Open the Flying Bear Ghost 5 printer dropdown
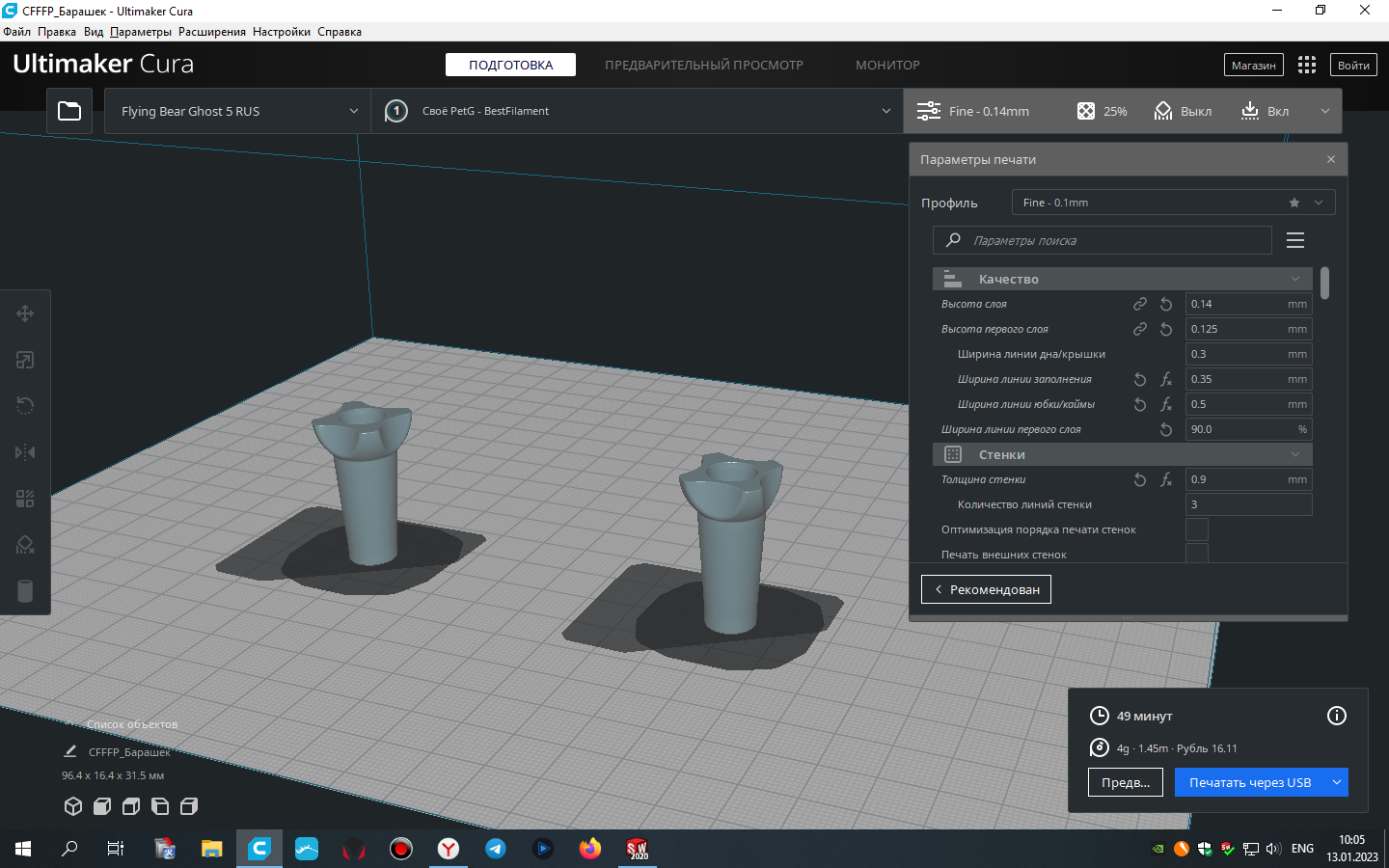This screenshot has height=868, width=1389. [x=237, y=111]
